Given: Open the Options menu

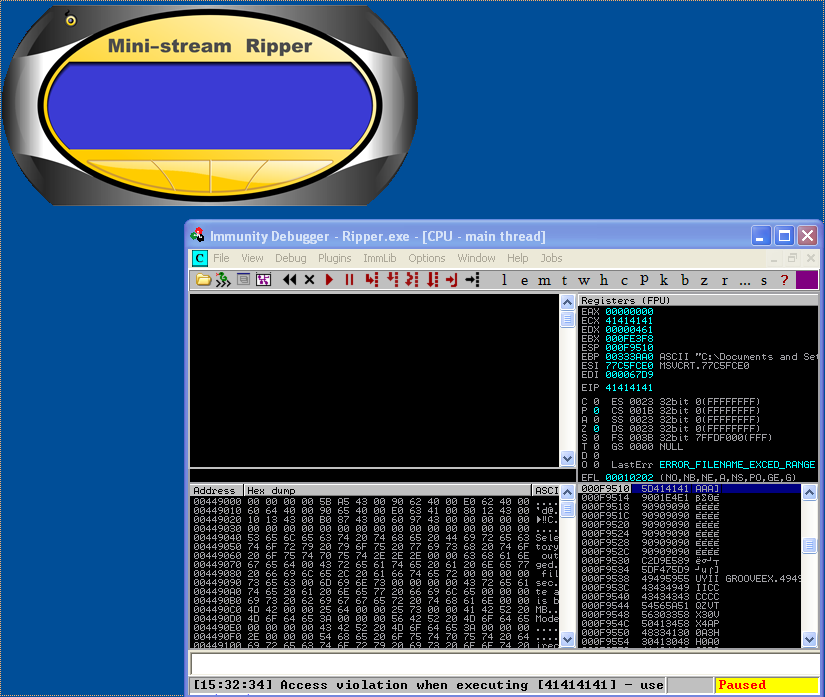Looking at the screenshot, I should (x=427, y=258).
